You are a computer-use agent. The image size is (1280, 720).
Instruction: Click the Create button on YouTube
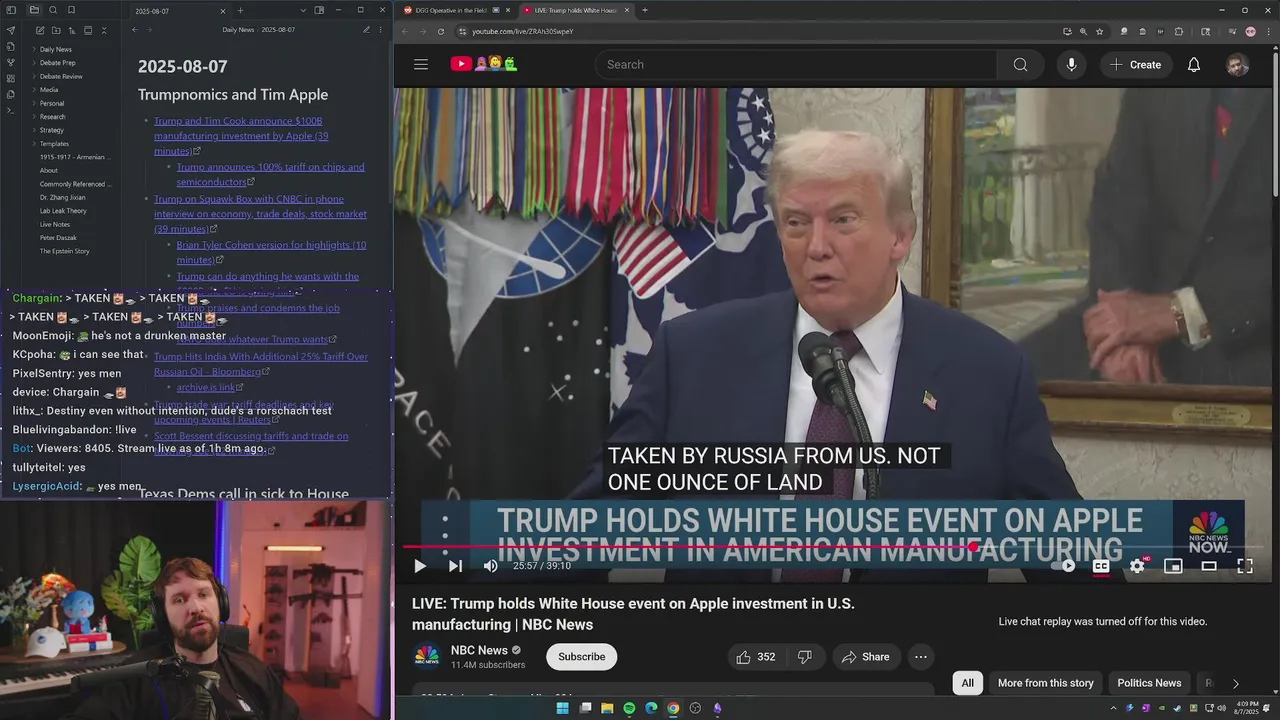tap(1135, 64)
